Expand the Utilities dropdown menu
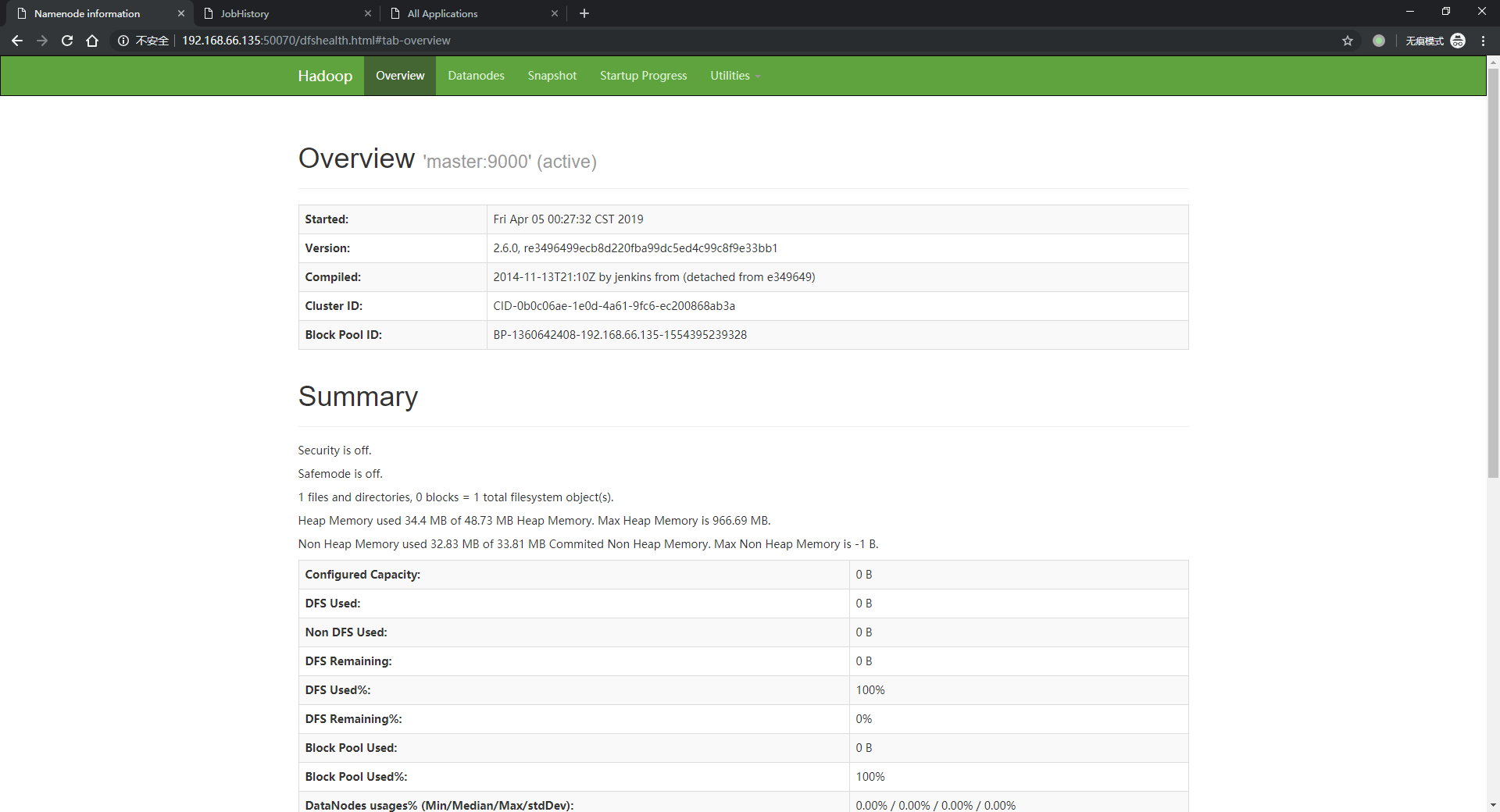 734,76
